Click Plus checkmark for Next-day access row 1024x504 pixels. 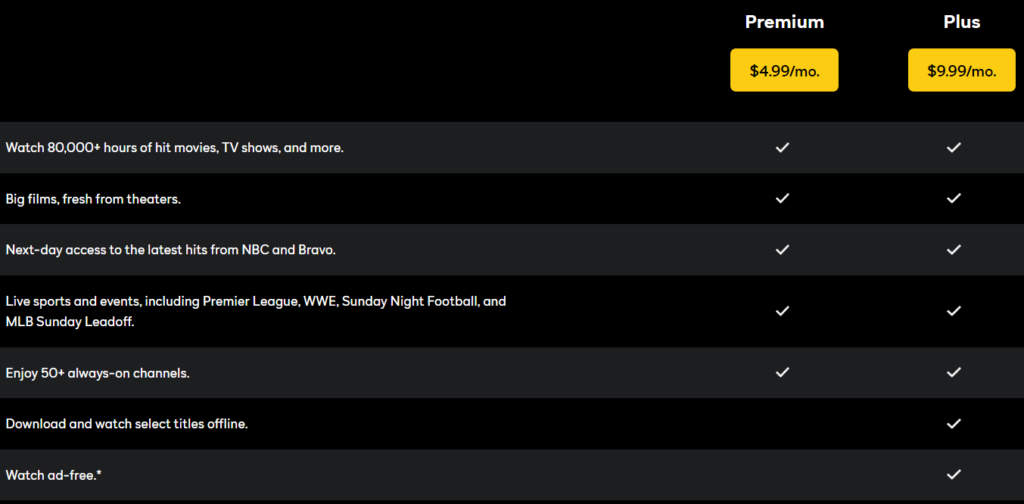[954, 249]
